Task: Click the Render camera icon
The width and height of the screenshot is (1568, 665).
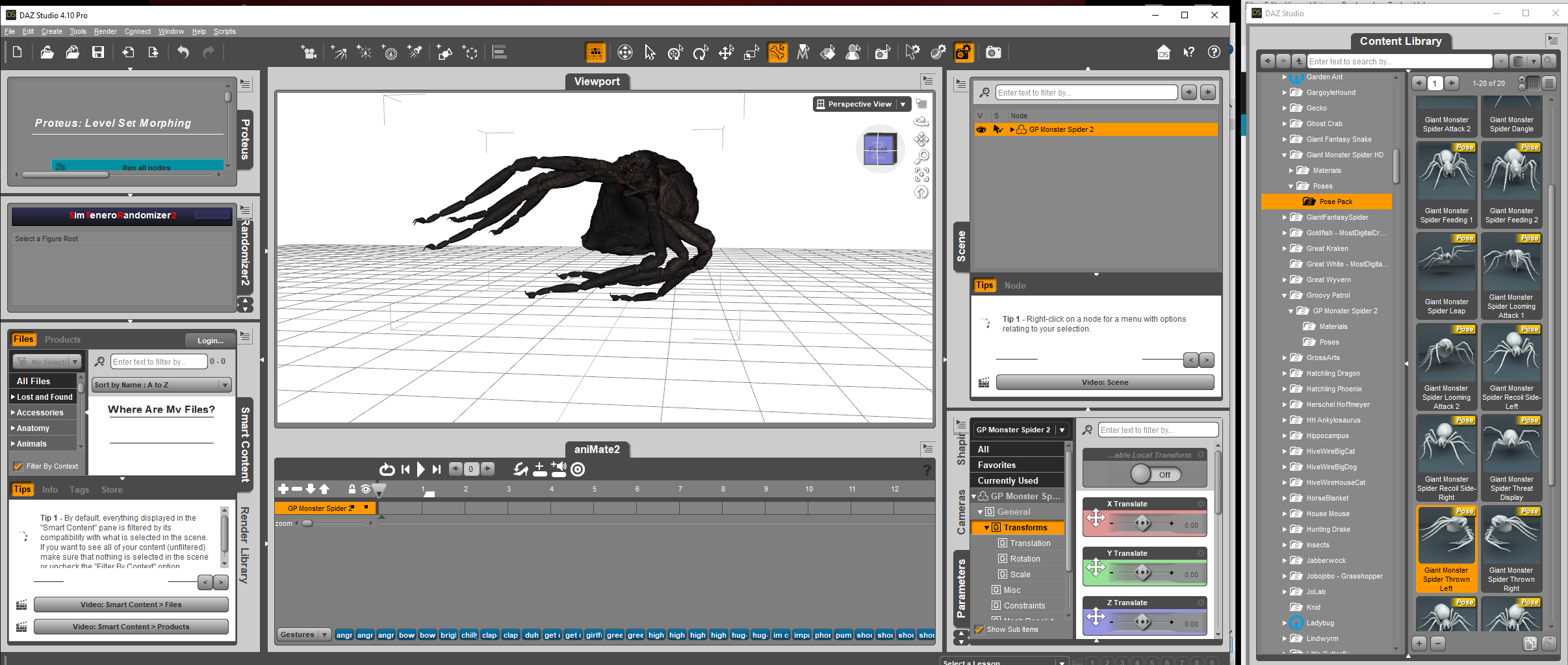Action: pos(993,53)
